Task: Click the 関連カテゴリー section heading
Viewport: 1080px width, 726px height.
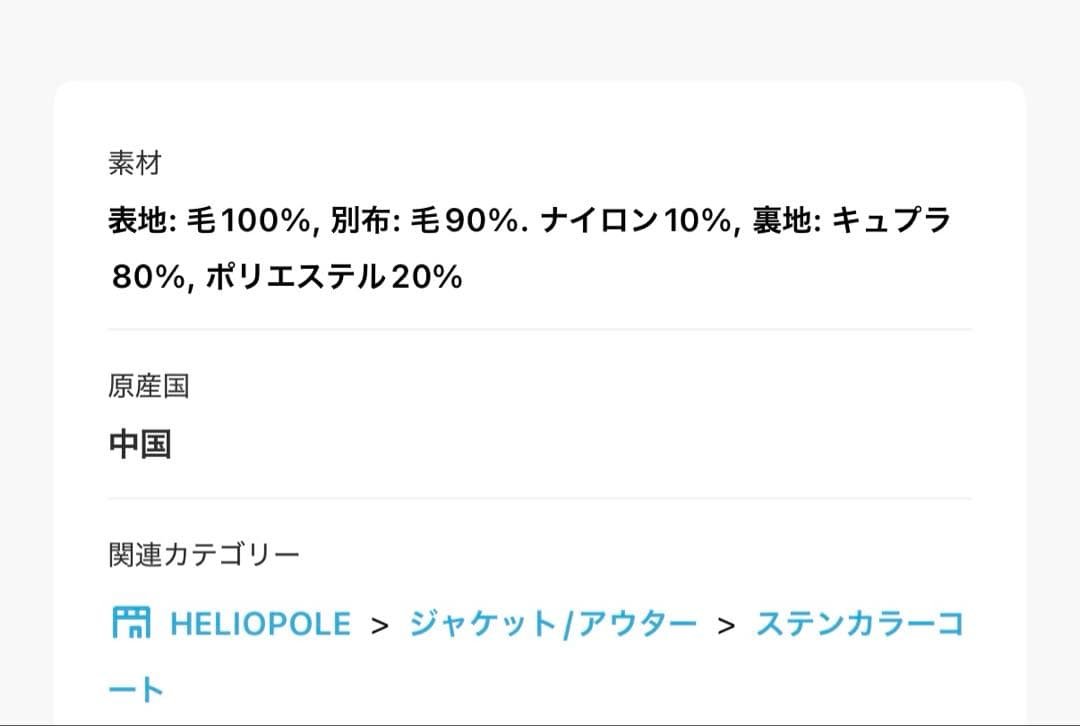Action: (203, 554)
